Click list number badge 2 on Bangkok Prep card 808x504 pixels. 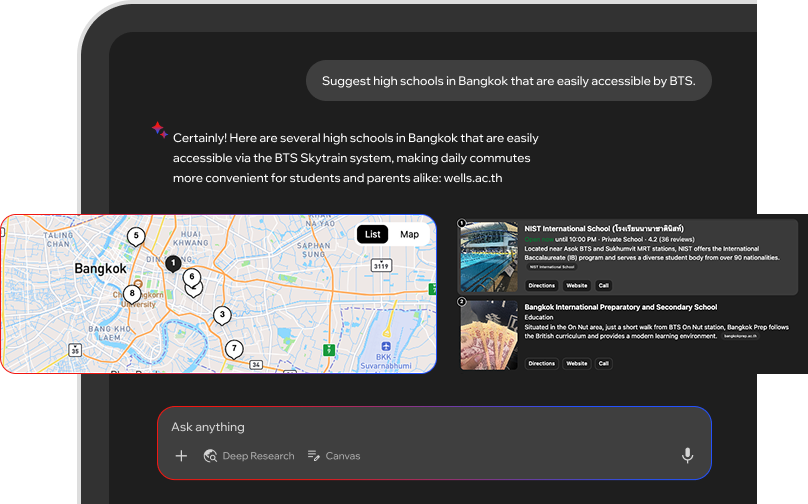click(x=462, y=301)
